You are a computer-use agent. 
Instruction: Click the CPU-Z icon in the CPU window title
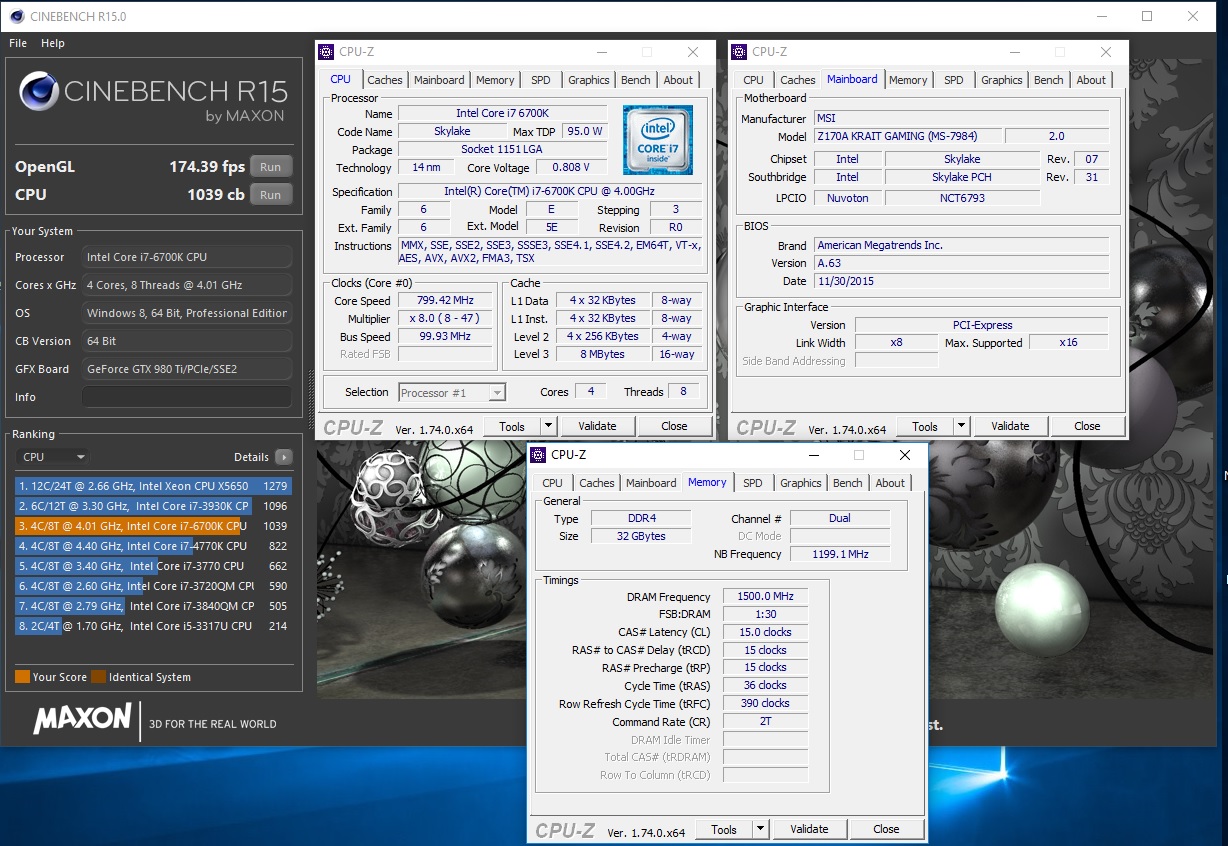point(326,52)
